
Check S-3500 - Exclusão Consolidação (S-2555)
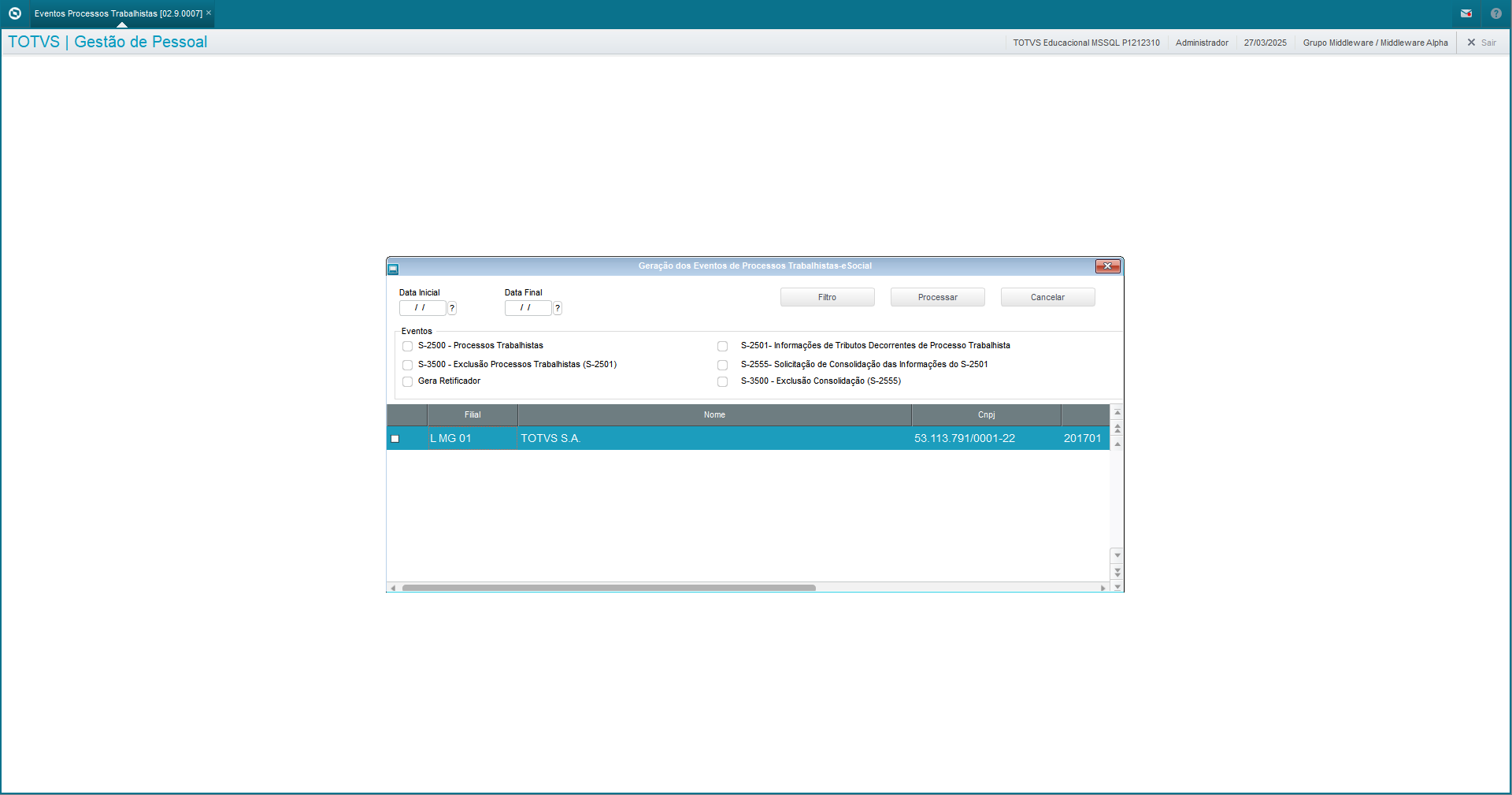722,381
